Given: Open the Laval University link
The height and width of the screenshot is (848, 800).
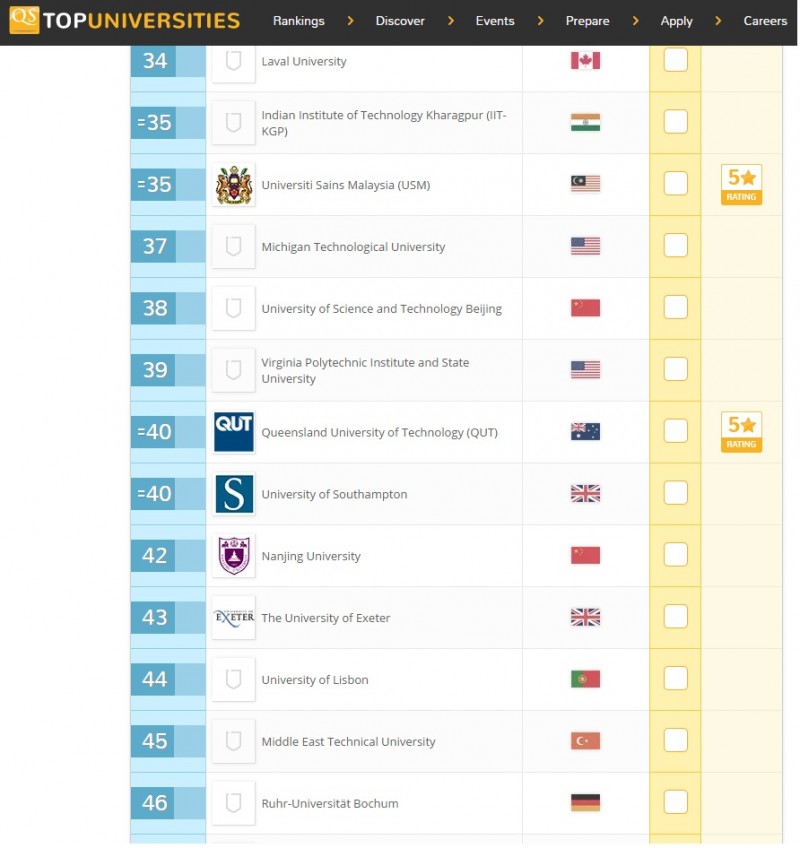Looking at the screenshot, I should pos(304,62).
